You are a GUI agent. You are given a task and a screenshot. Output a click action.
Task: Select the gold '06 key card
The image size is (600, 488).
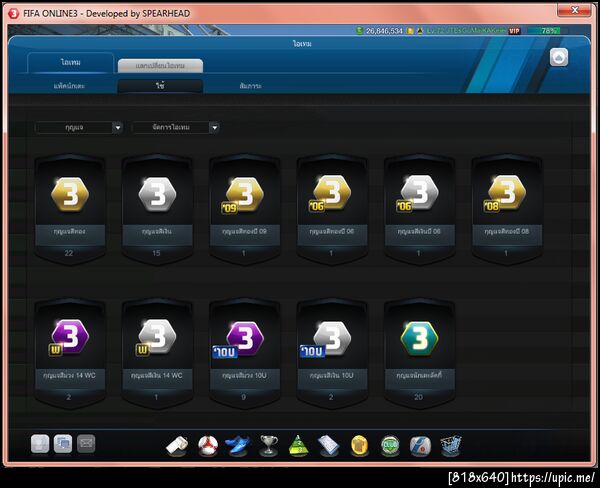332,209
